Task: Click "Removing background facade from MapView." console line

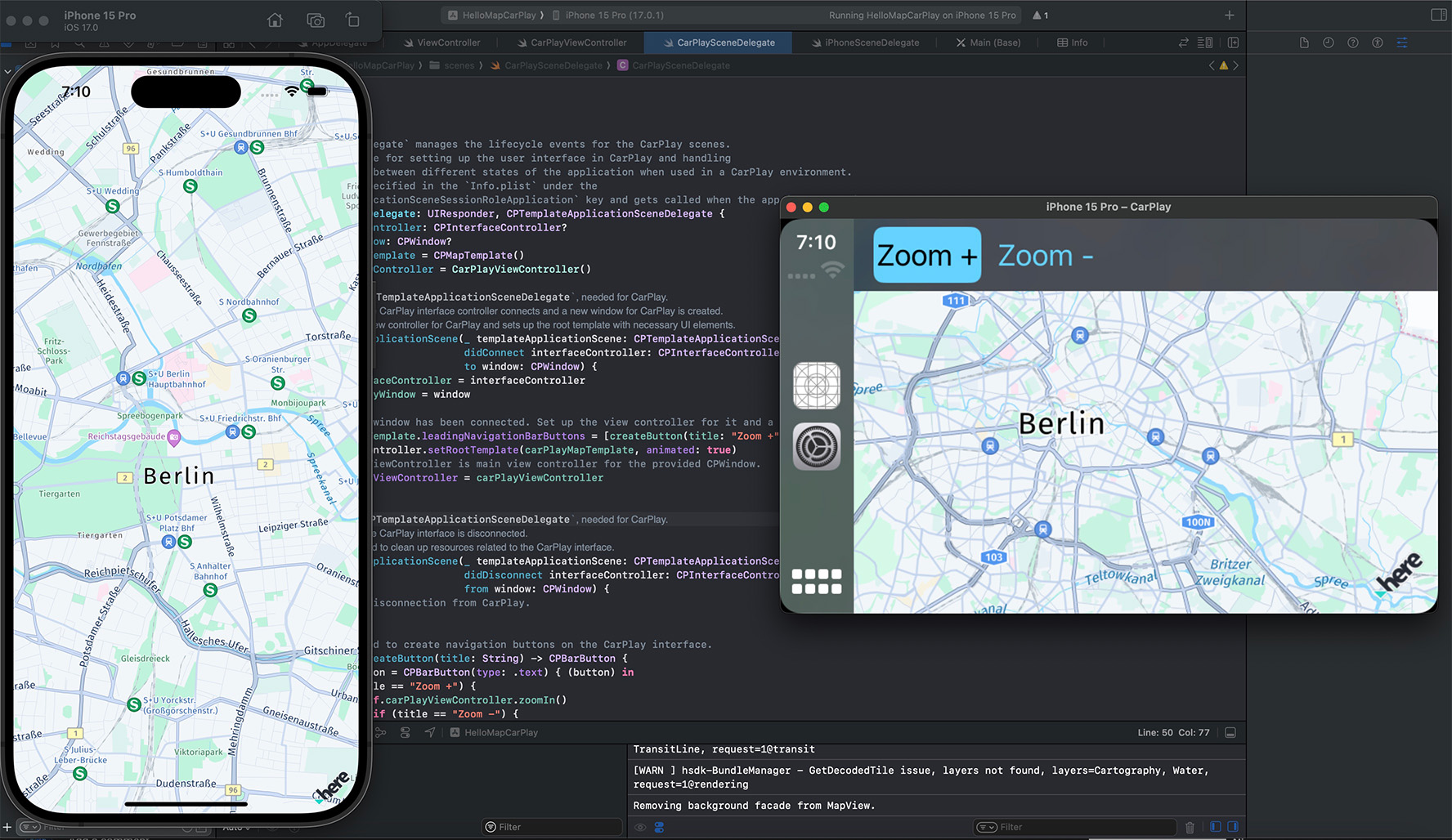Action: [x=754, y=806]
